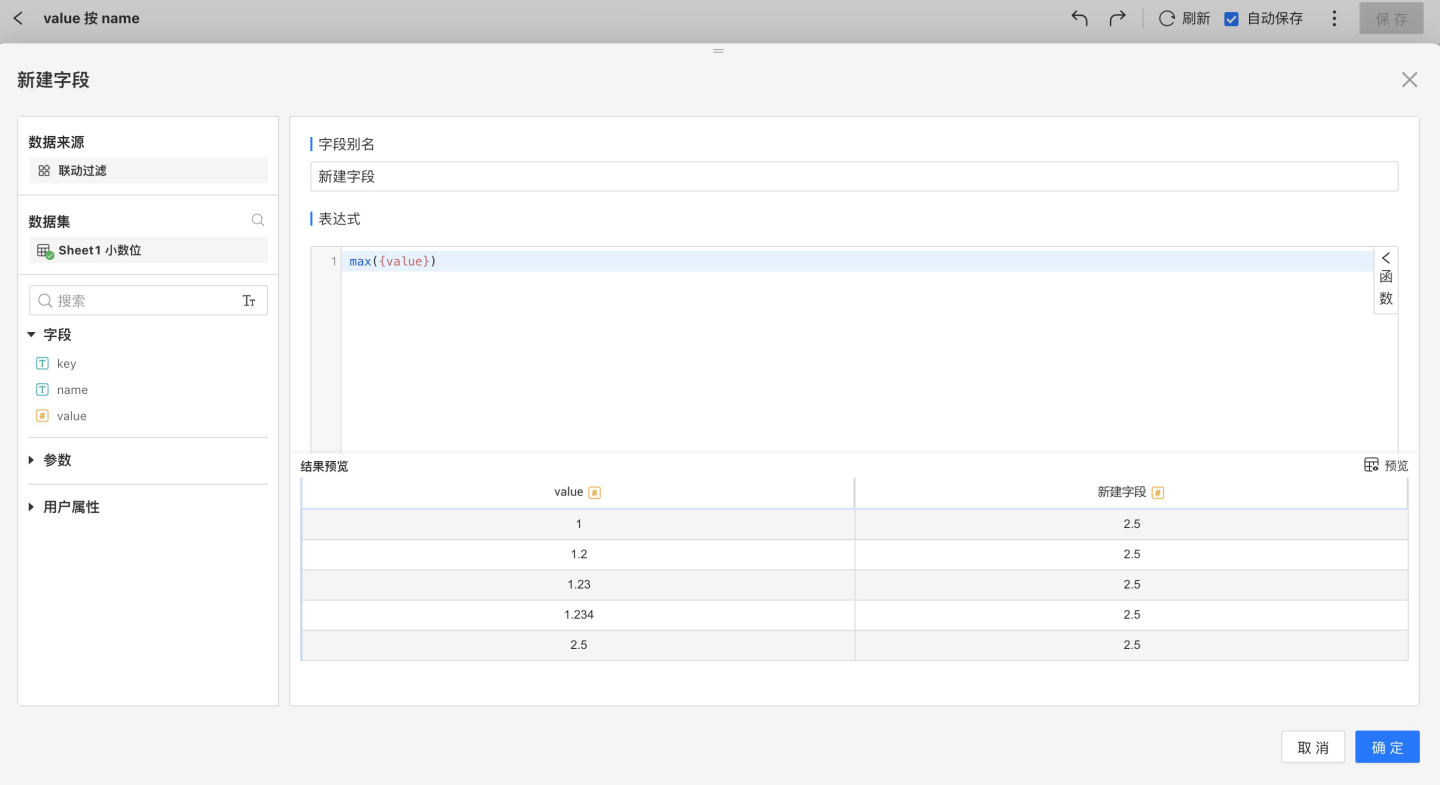The width and height of the screenshot is (1440, 785).
Task: Collapse the 字段 section
Action: pyautogui.click(x=32, y=335)
